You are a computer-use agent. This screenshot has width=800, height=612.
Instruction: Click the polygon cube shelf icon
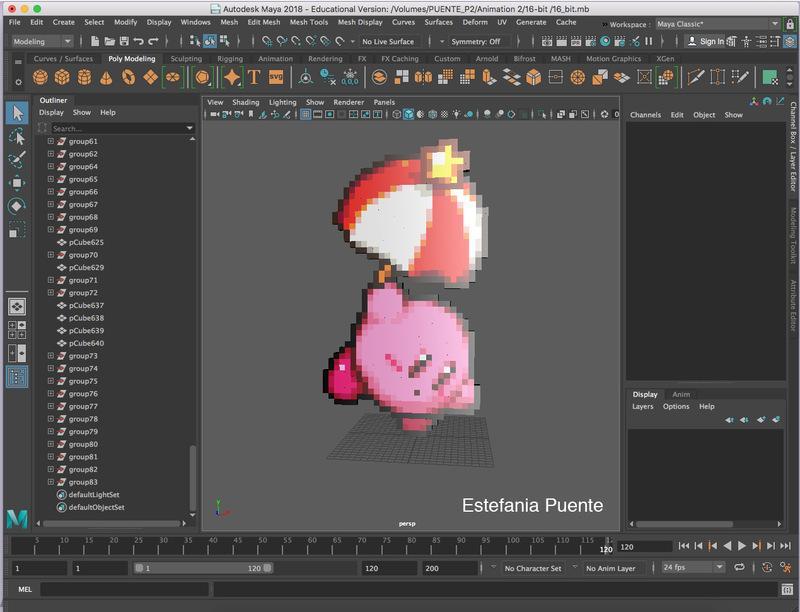63,77
